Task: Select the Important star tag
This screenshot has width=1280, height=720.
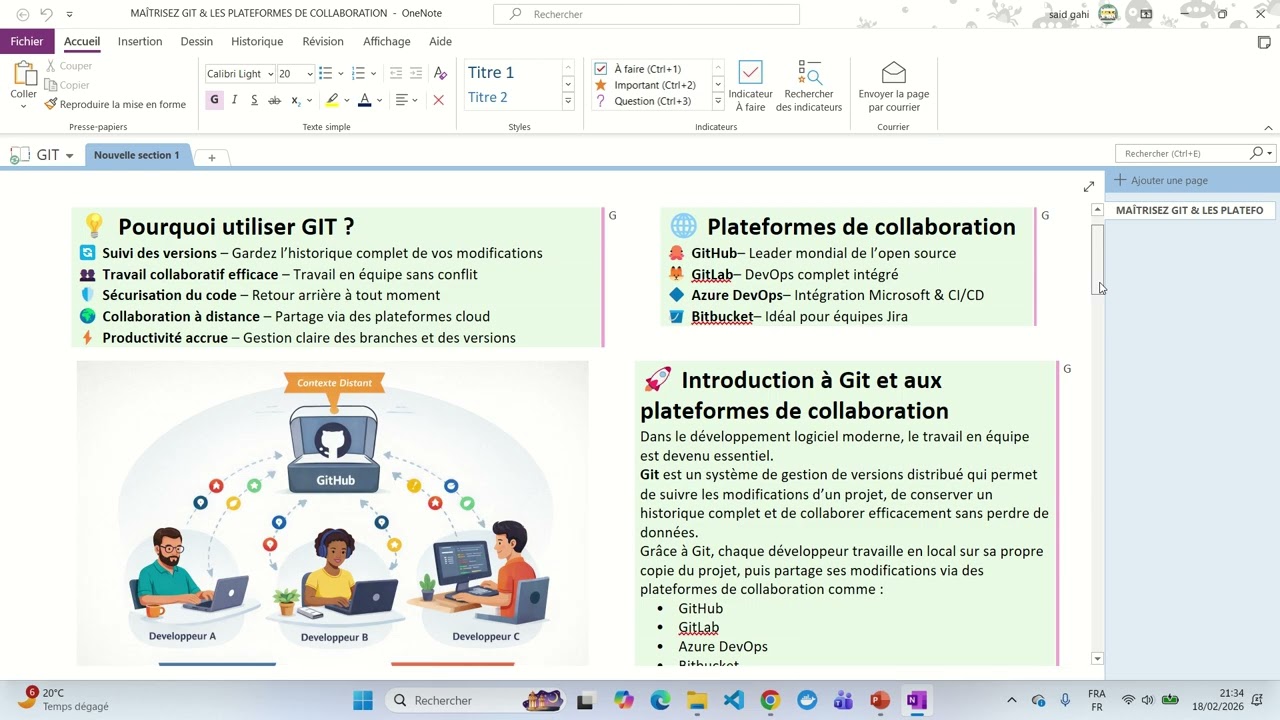Action: tap(646, 85)
